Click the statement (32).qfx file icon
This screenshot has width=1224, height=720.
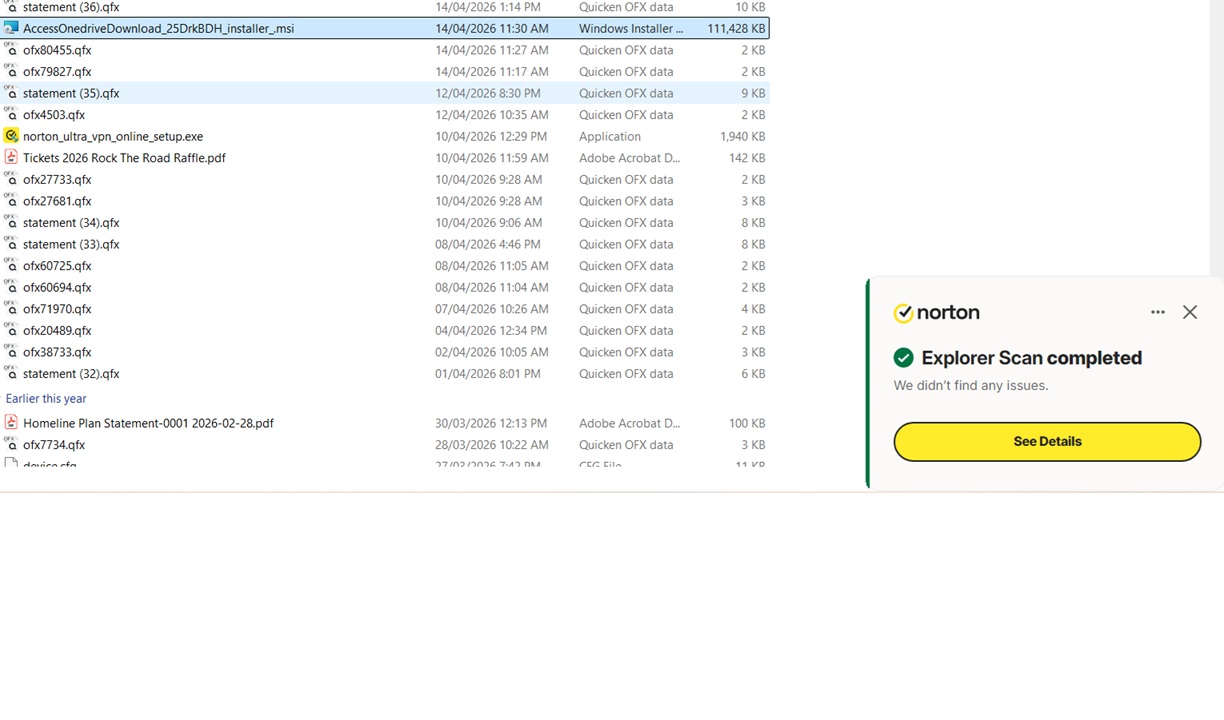point(11,374)
